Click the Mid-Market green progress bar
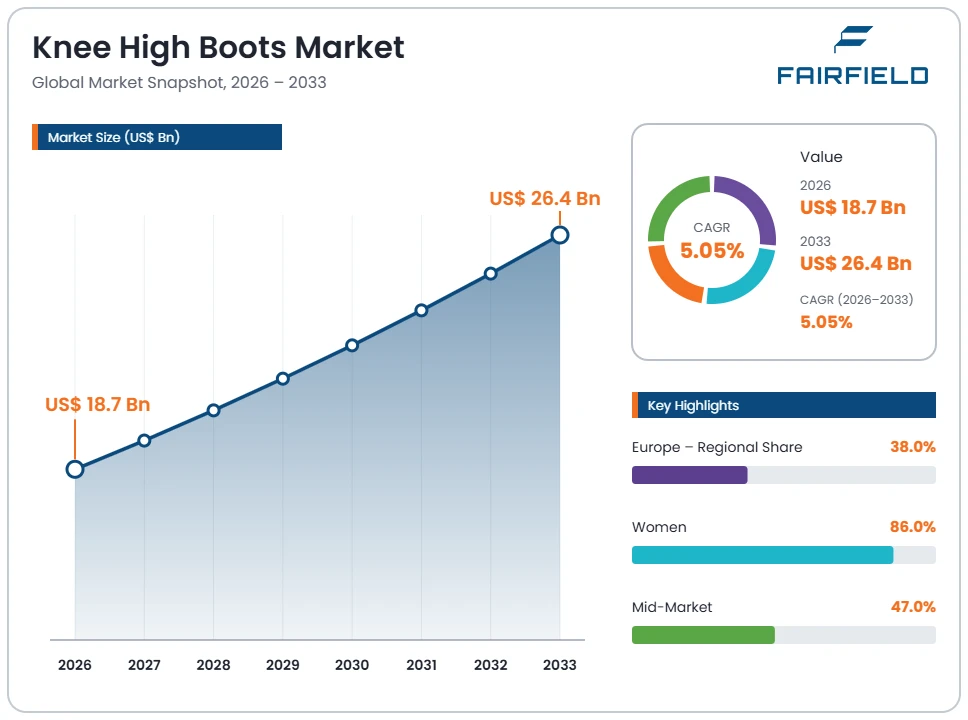 703,635
